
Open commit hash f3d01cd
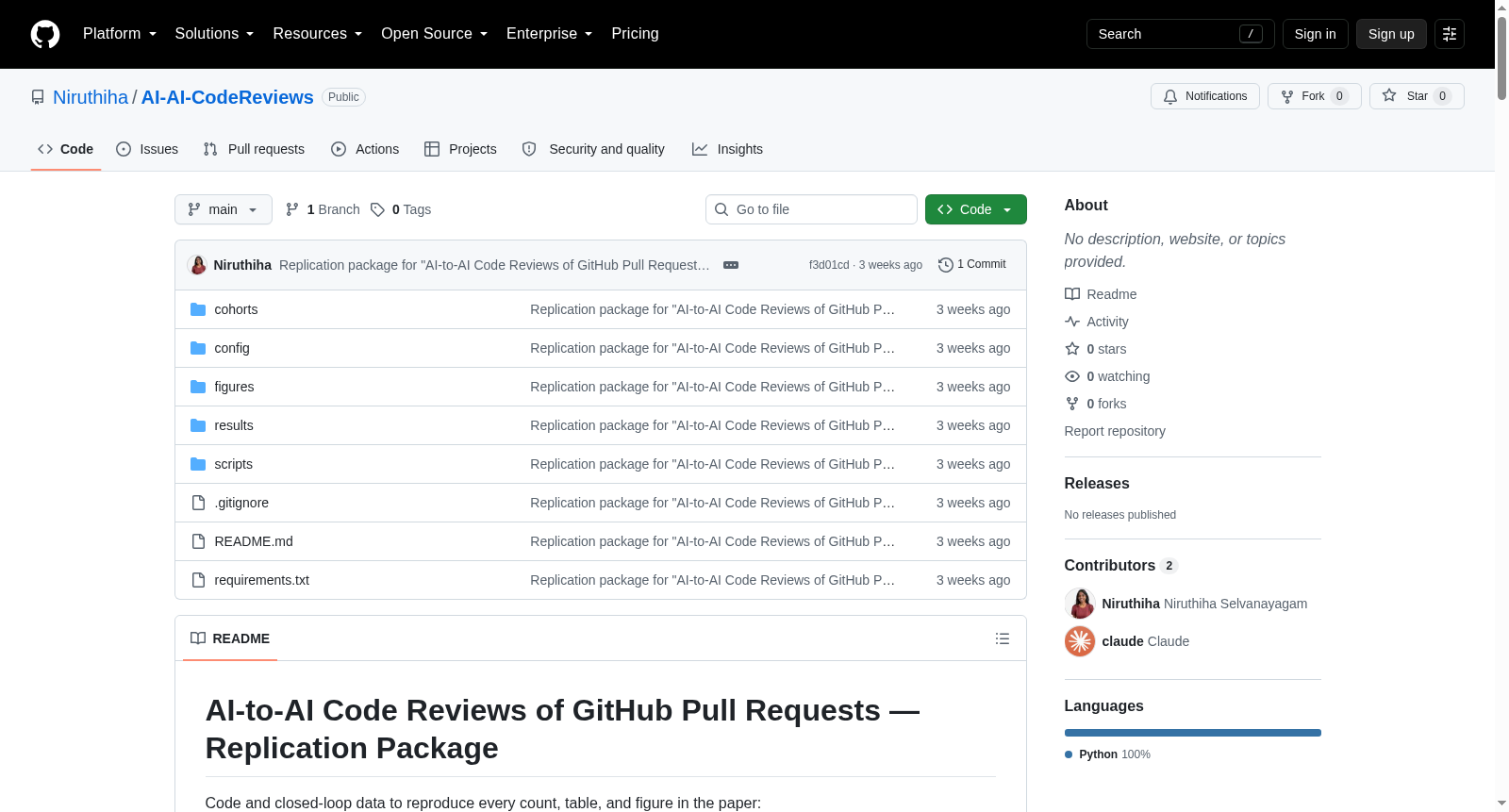coord(829,265)
